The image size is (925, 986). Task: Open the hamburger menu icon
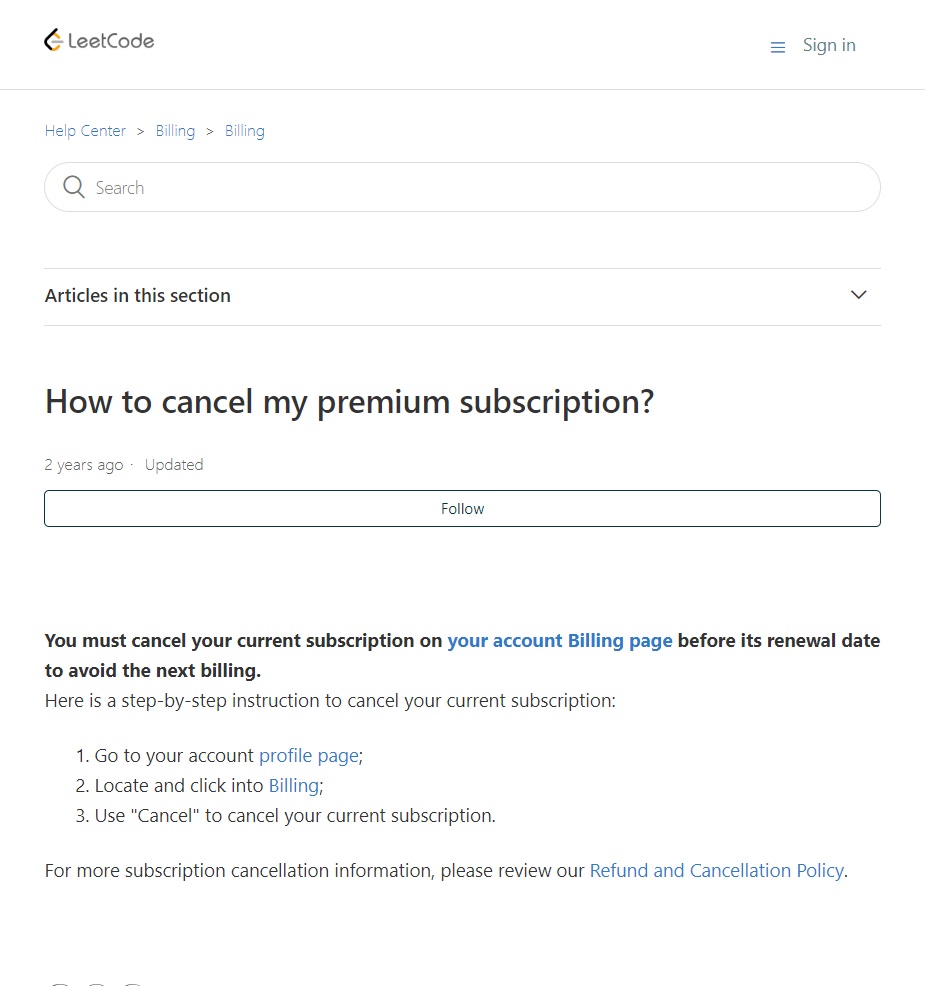click(x=778, y=47)
